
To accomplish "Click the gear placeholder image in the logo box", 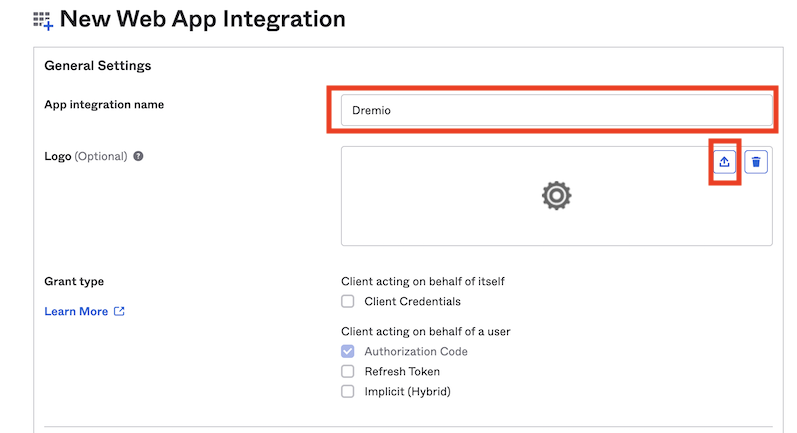I will coord(556,196).
